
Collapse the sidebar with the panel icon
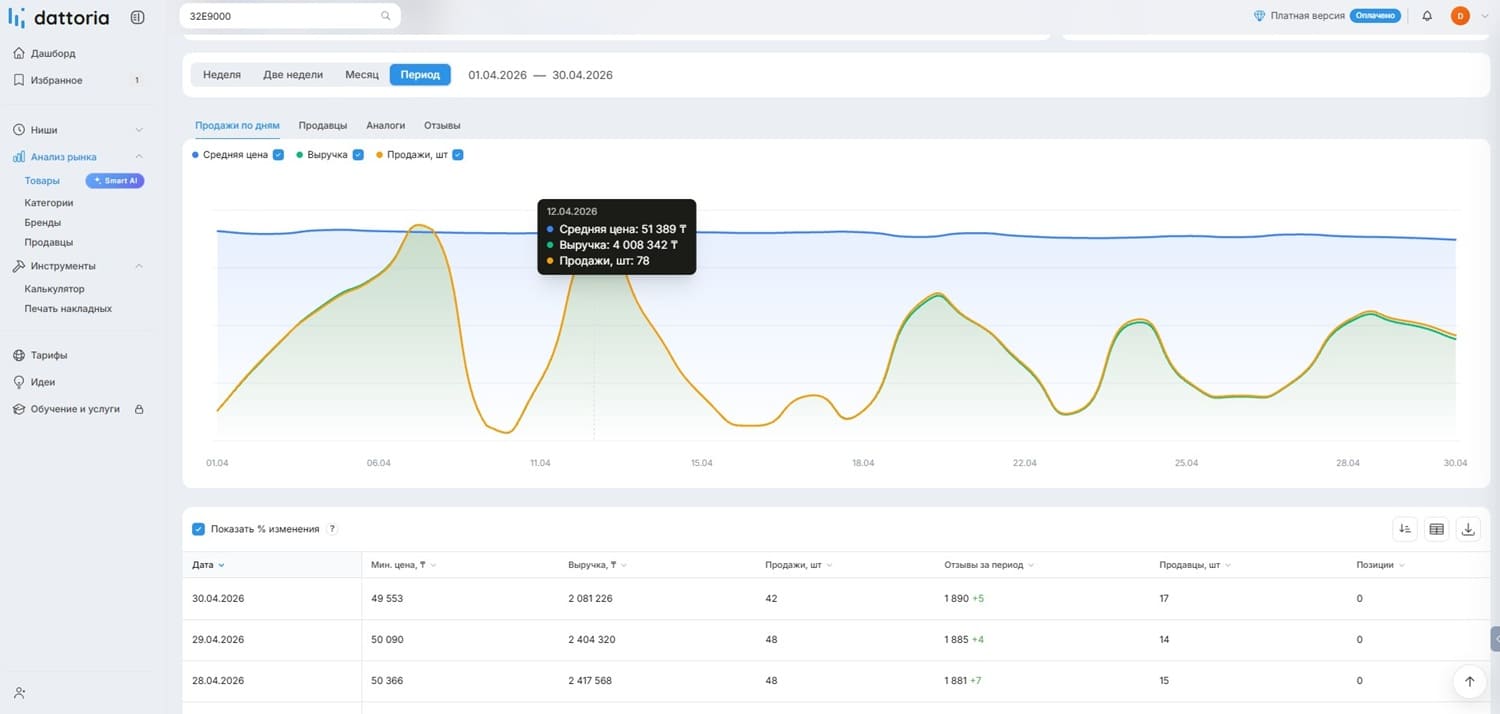(137, 17)
